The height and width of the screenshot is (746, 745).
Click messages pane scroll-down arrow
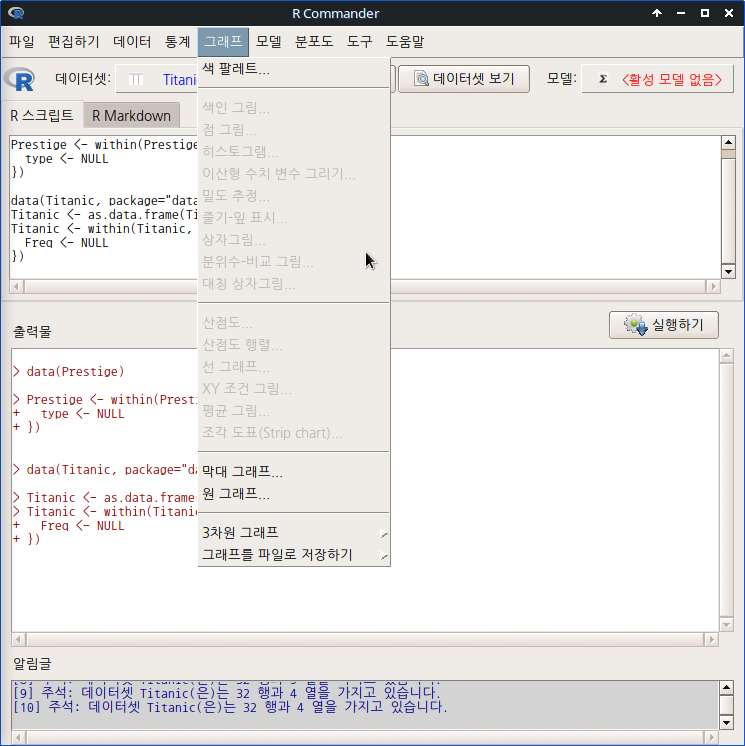[726, 723]
